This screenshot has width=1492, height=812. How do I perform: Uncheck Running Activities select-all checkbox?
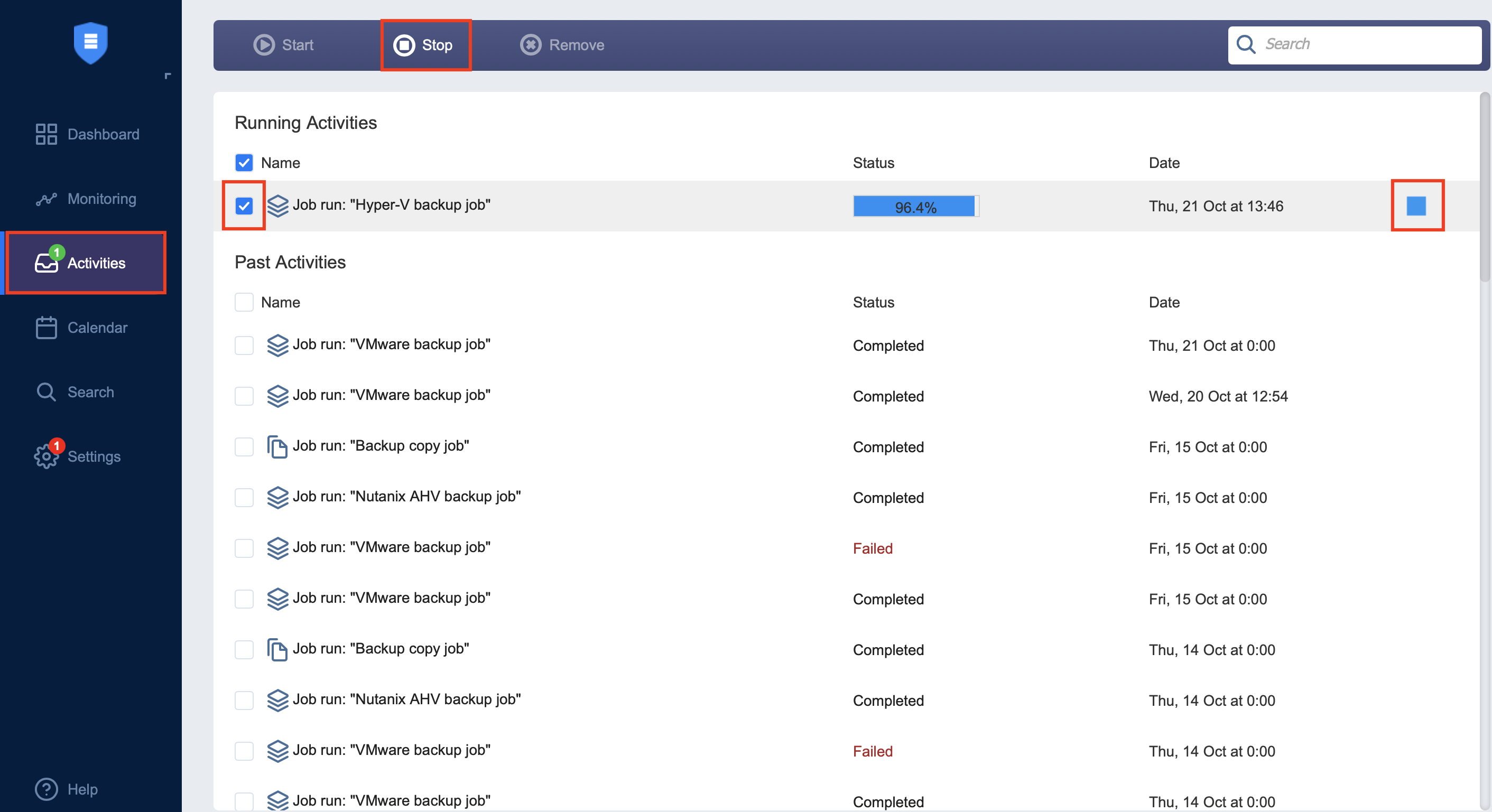coord(244,163)
